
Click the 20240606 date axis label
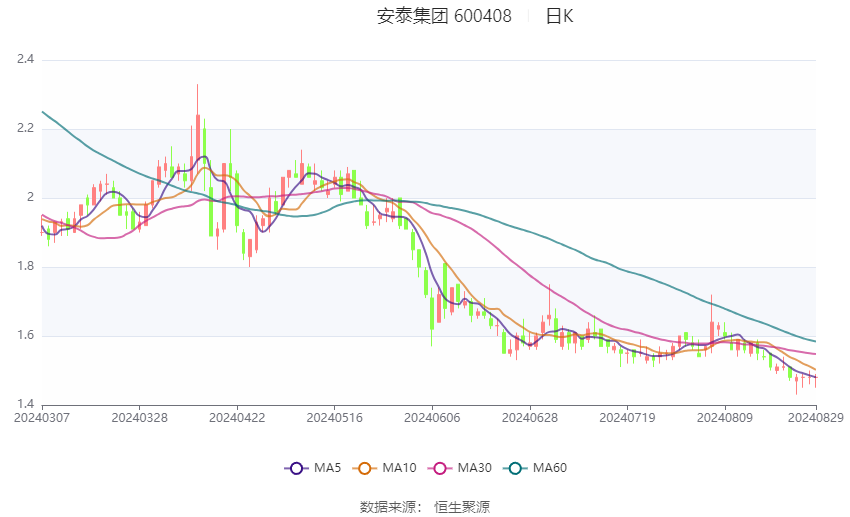pyautogui.click(x=432, y=418)
